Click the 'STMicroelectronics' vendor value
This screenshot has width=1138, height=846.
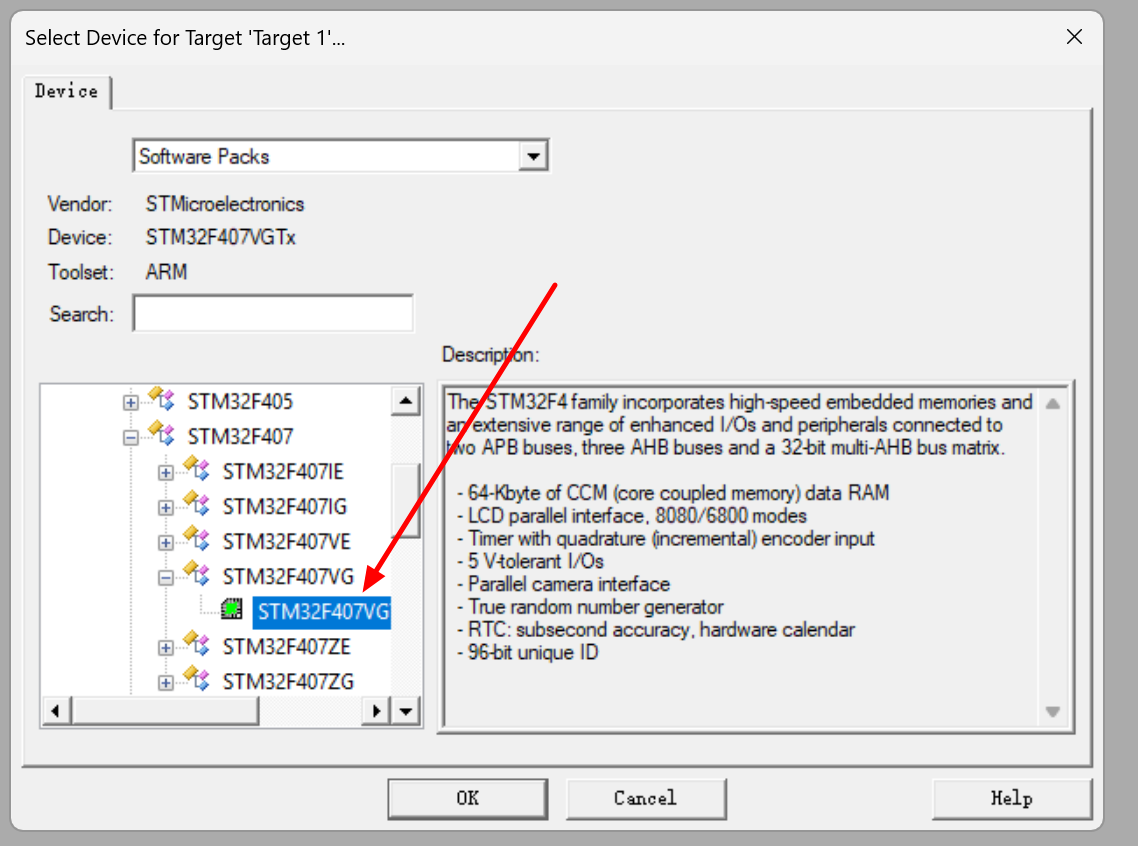224,204
